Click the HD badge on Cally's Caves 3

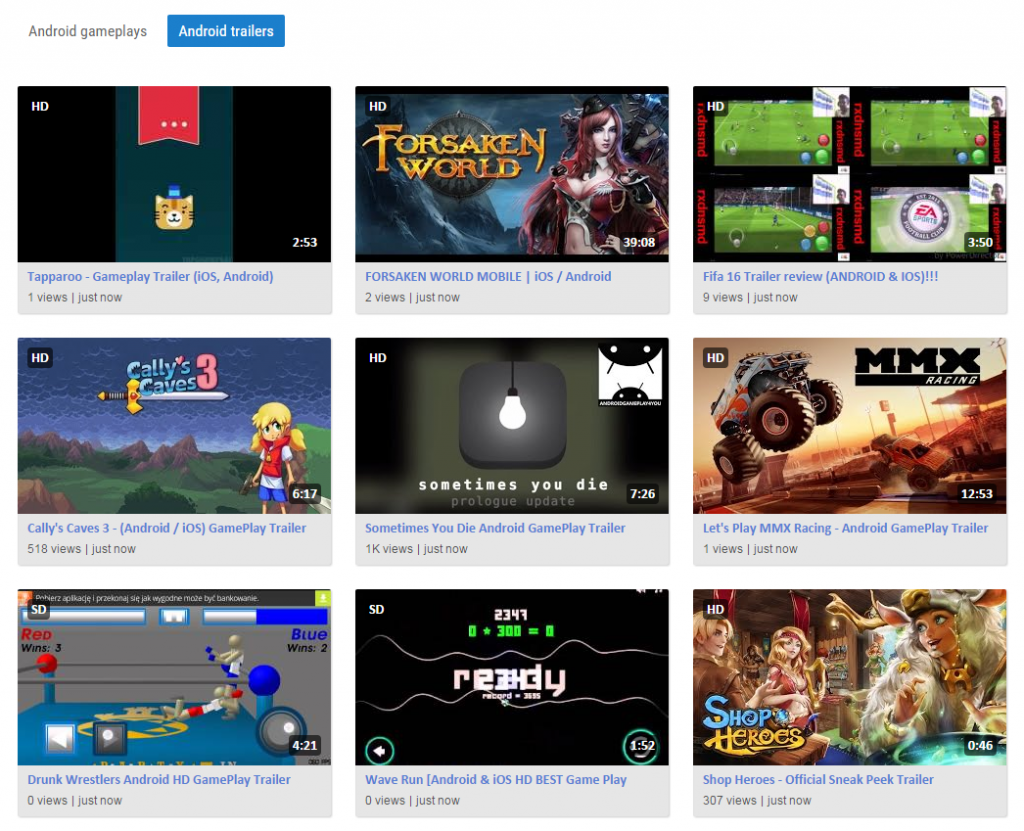(x=40, y=358)
